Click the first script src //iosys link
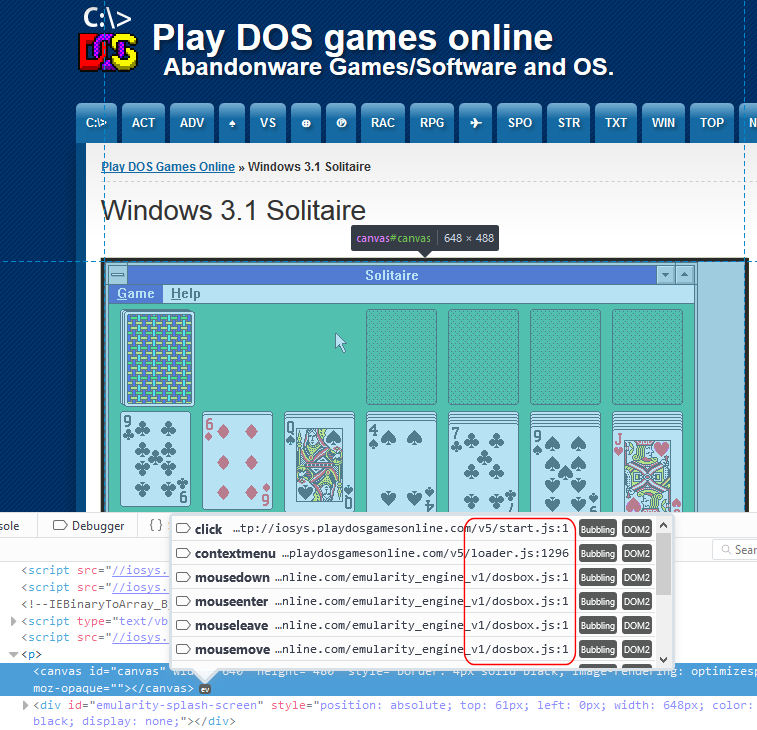The image size is (757, 730). click(x=140, y=570)
